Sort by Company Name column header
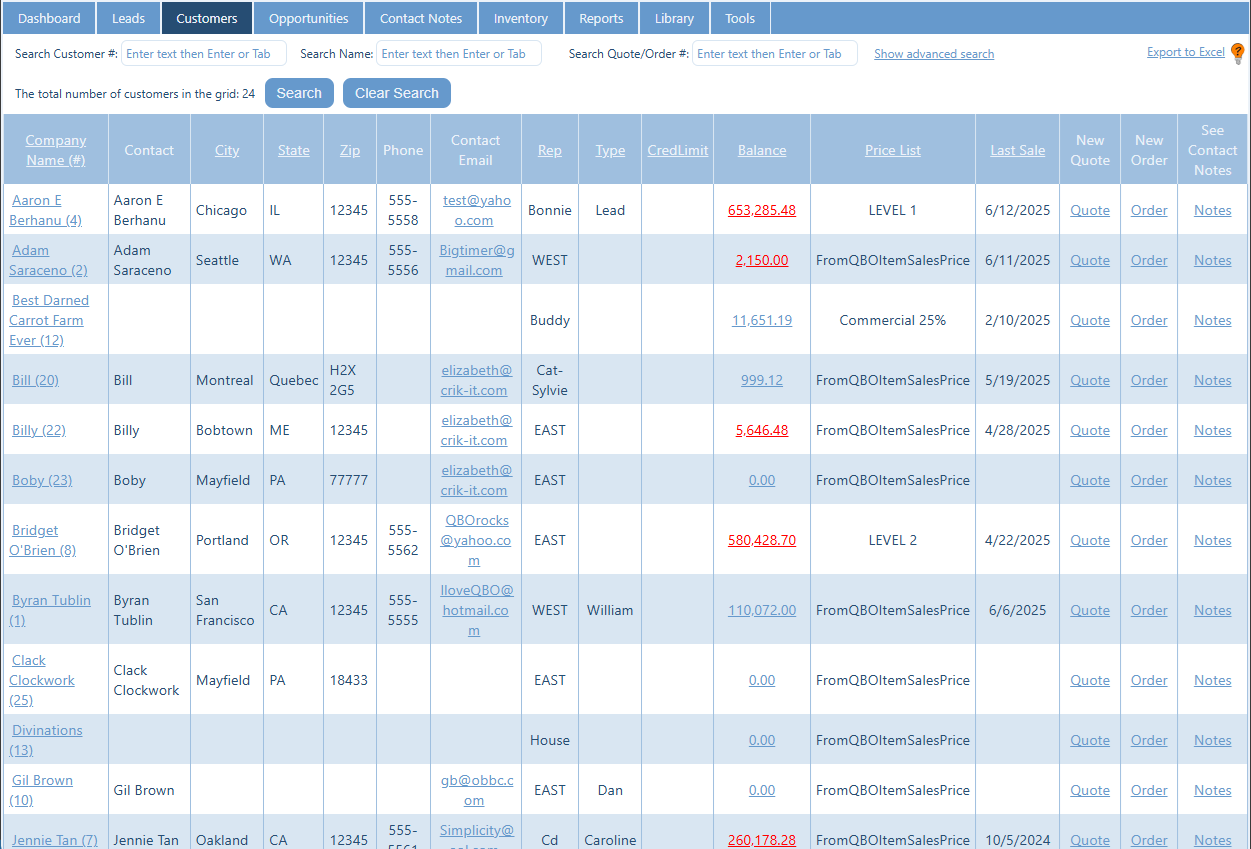The height and width of the screenshot is (849, 1251). pyautogui.click(x=56, y=150)
